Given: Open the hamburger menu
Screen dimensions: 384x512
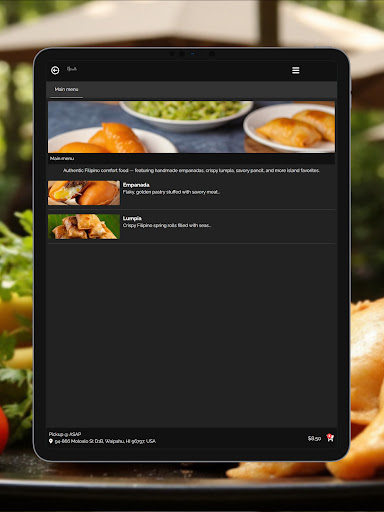Looking at the screenshot, I should coord(295,70).
